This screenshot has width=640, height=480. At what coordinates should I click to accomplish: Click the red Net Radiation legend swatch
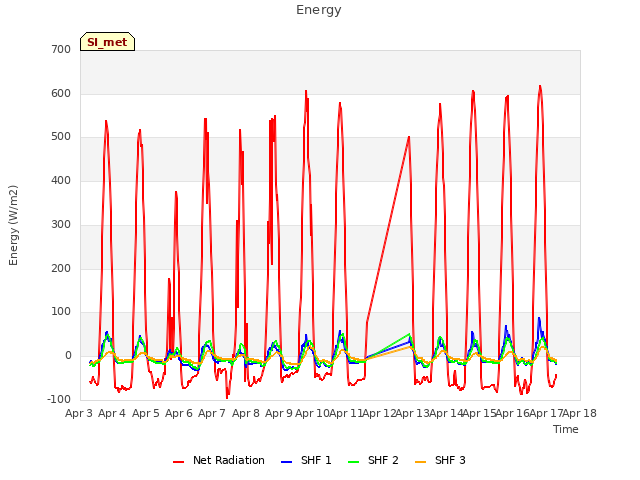click(x=178, y=462)
